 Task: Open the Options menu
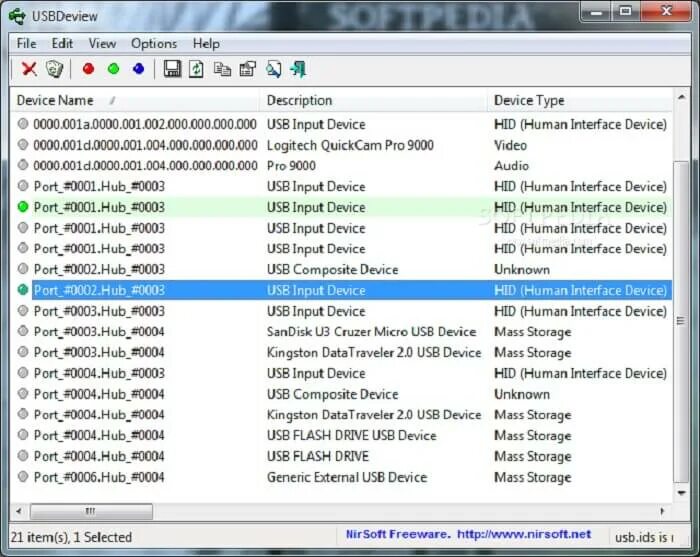[x=154, y=44]
